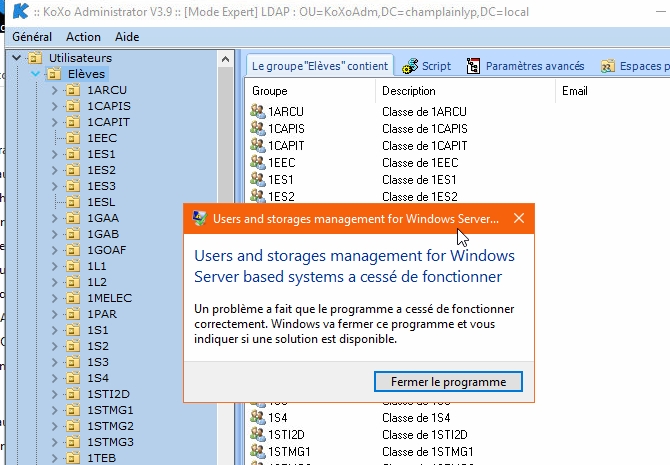Click the 1CAPIS group users icon
This screenshot has width=670, height=465.
[x=258, y=128]
